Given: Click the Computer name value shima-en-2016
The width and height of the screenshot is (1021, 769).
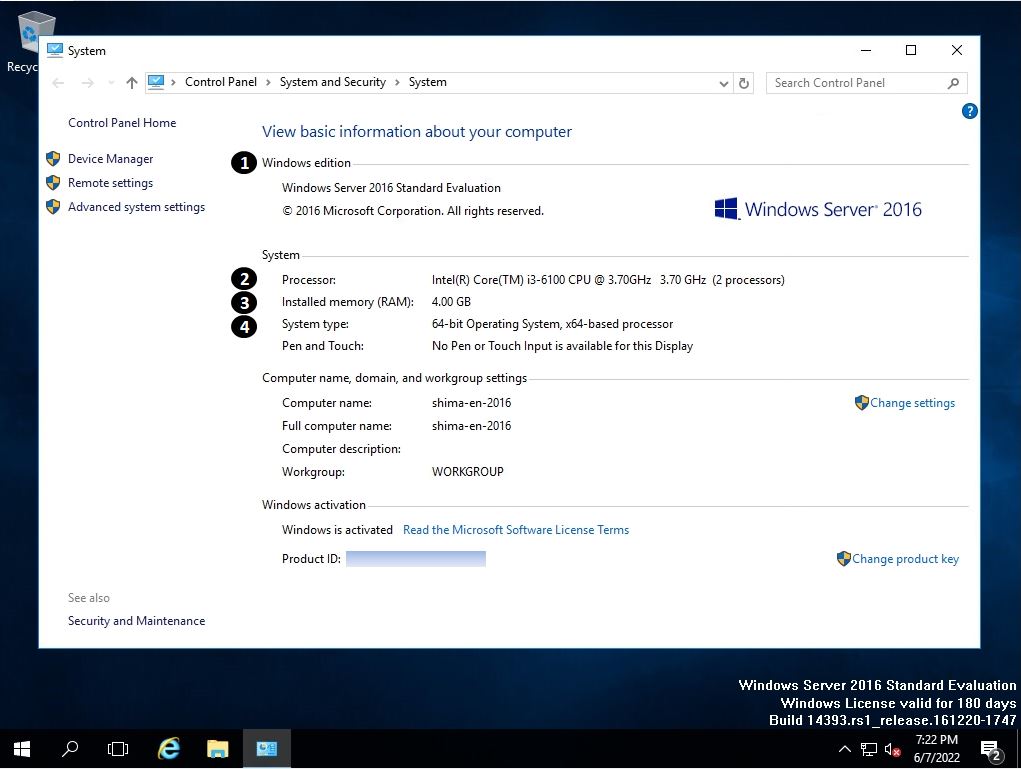Looking at the screenshot, I should (471, 403).
